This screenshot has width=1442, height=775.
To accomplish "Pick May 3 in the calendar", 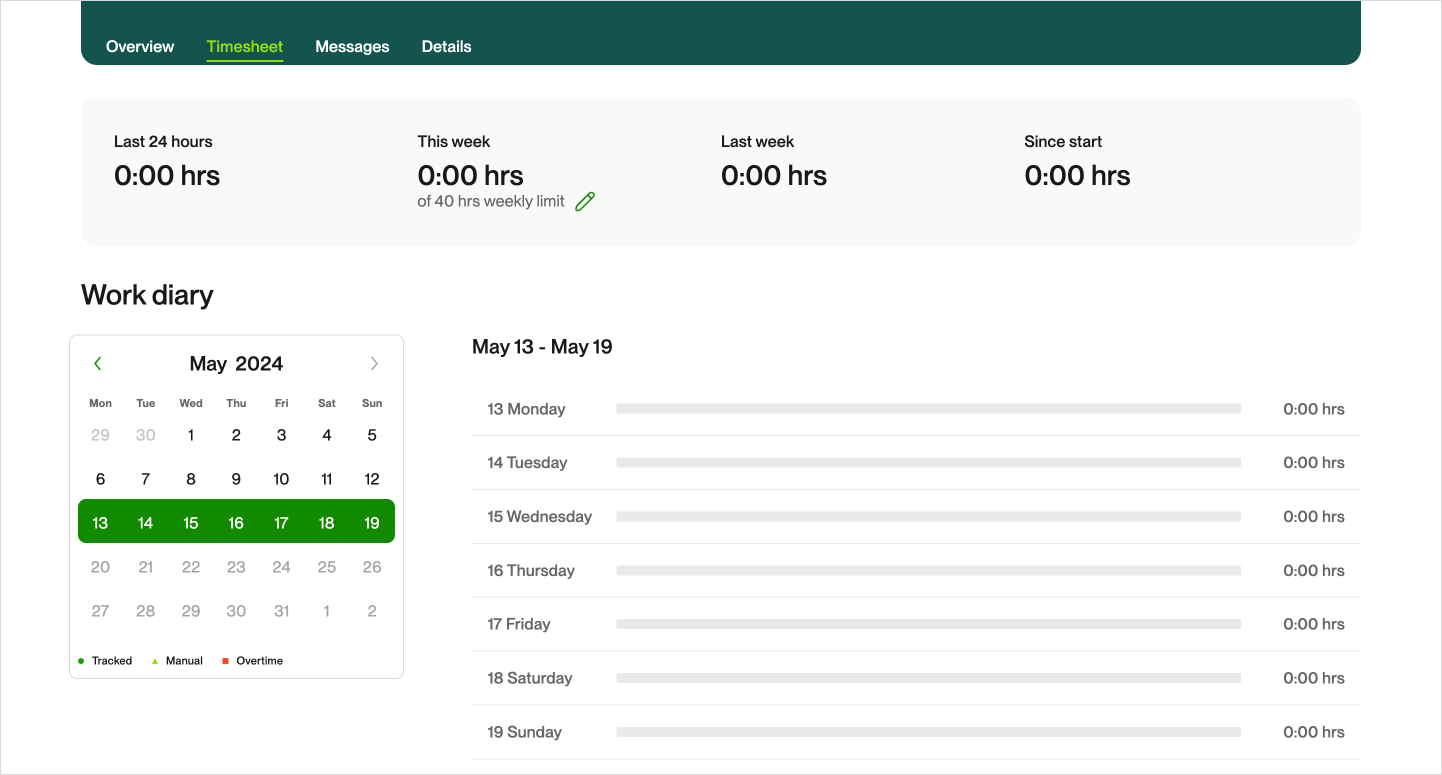I will (281, 435).
